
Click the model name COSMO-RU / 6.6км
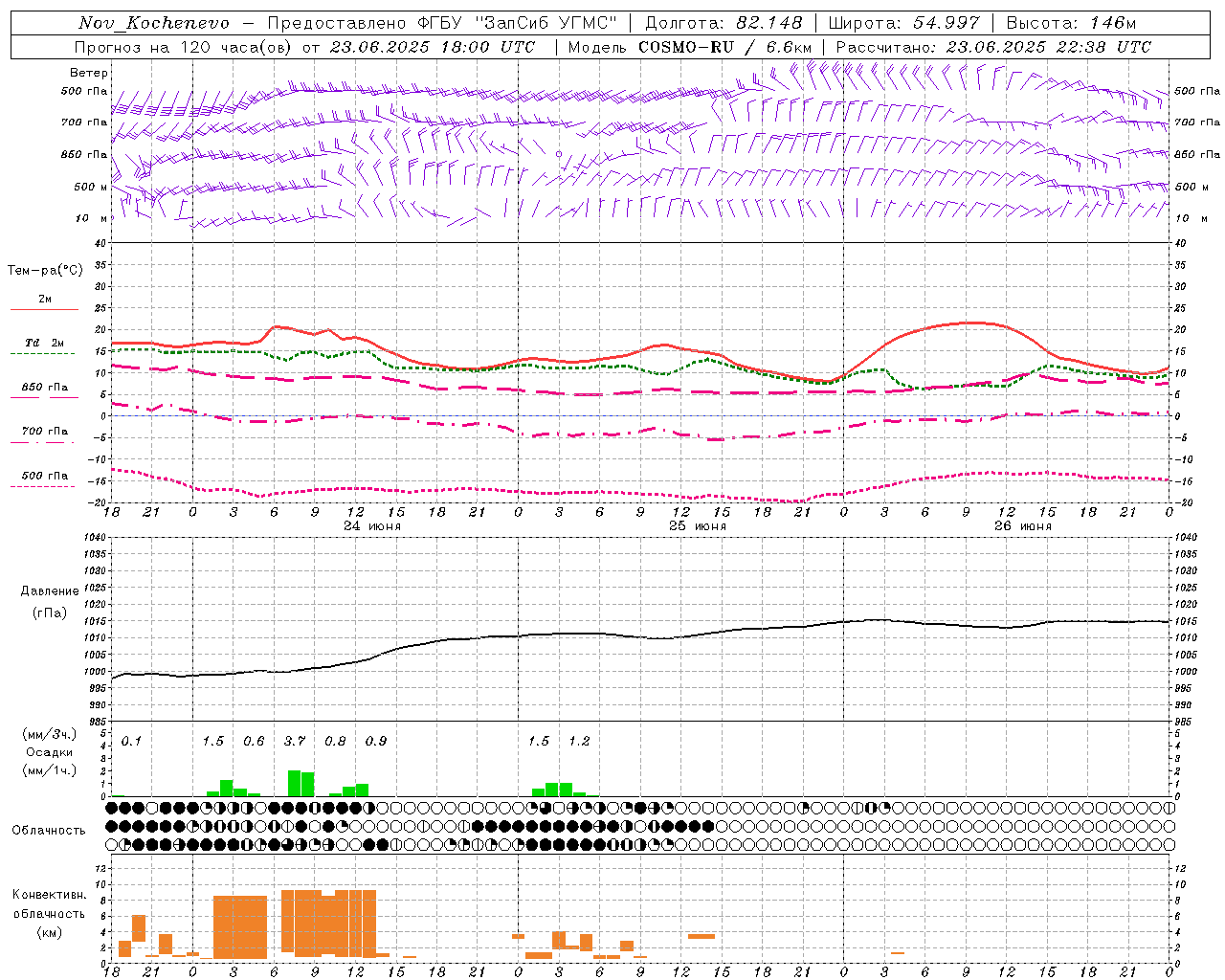pyautogui.click(x=725, y=47)
